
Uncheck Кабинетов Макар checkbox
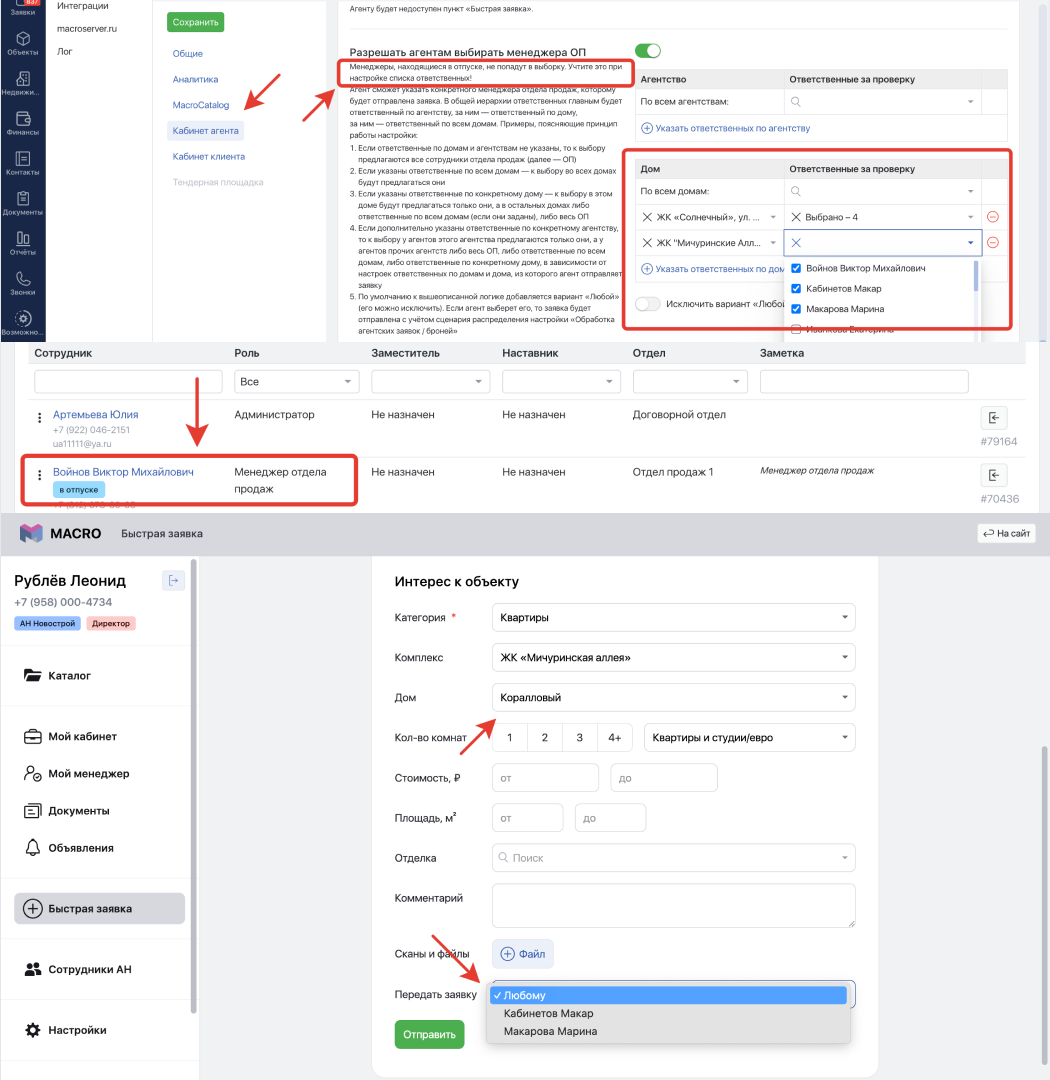(796, 289)
